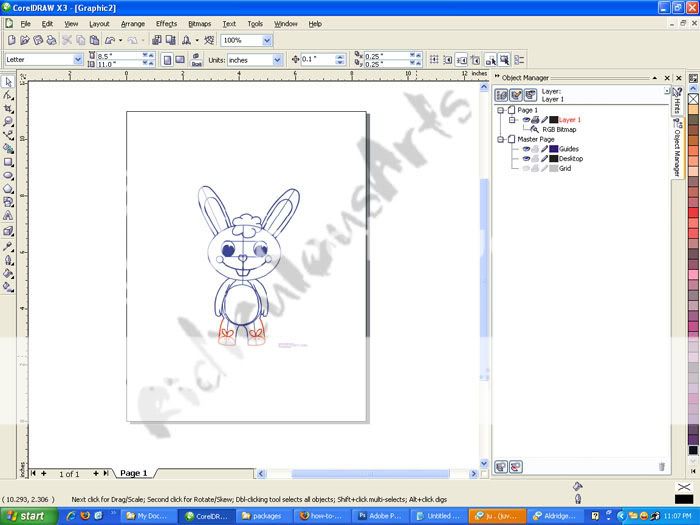Click the Page 1 tab at bottom
Image resolution: width=700 pixels, height=525 pixels.
[x=133, y=473]
